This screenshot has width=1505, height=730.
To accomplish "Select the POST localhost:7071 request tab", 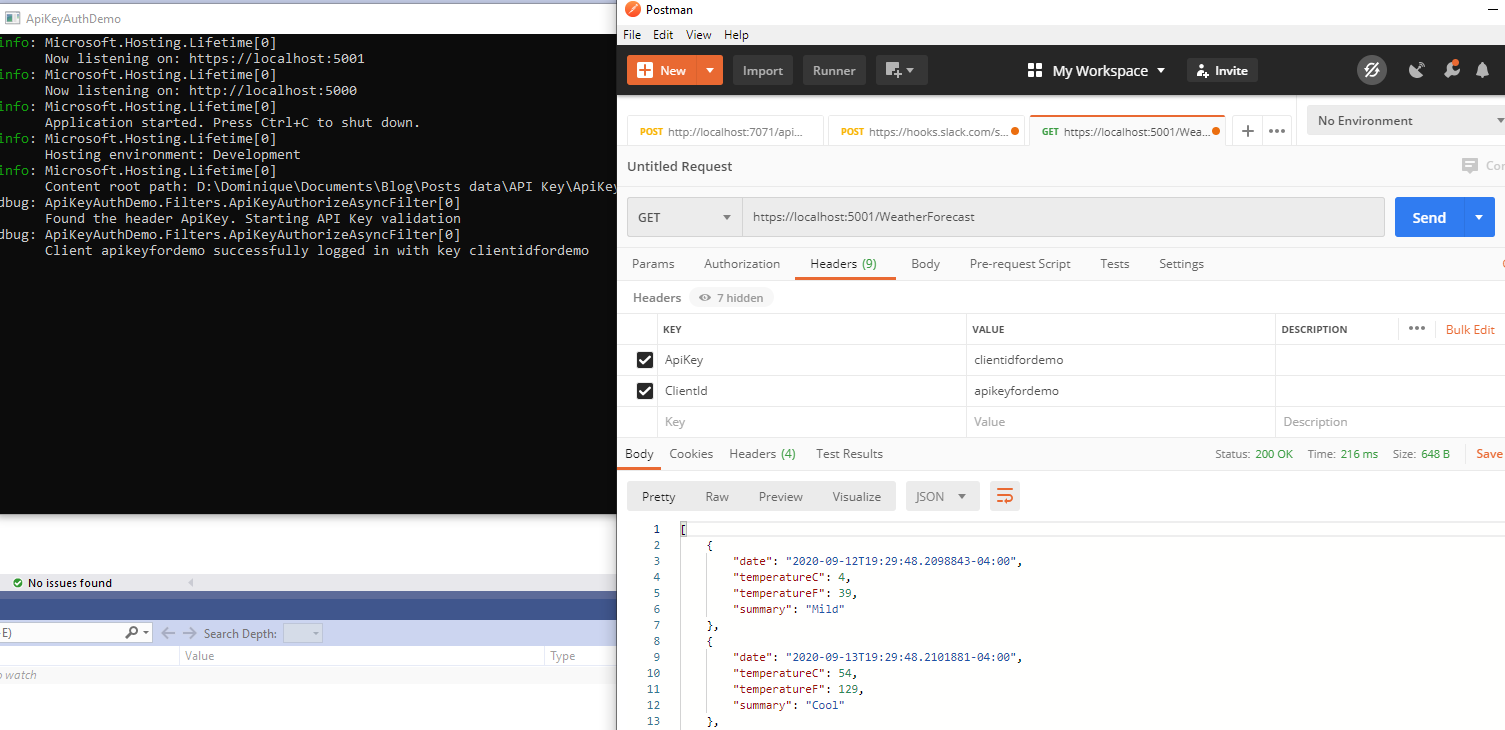I will (725, 131).
